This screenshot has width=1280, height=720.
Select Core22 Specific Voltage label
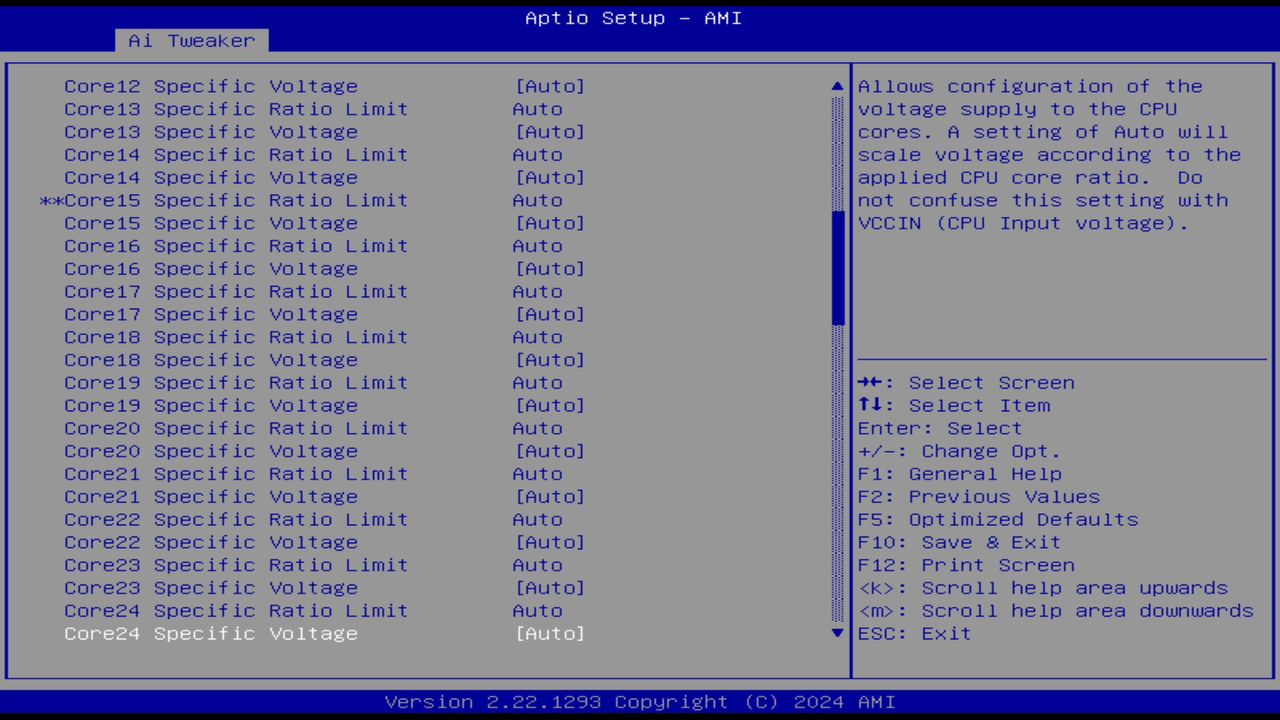(x=211, y=543)
